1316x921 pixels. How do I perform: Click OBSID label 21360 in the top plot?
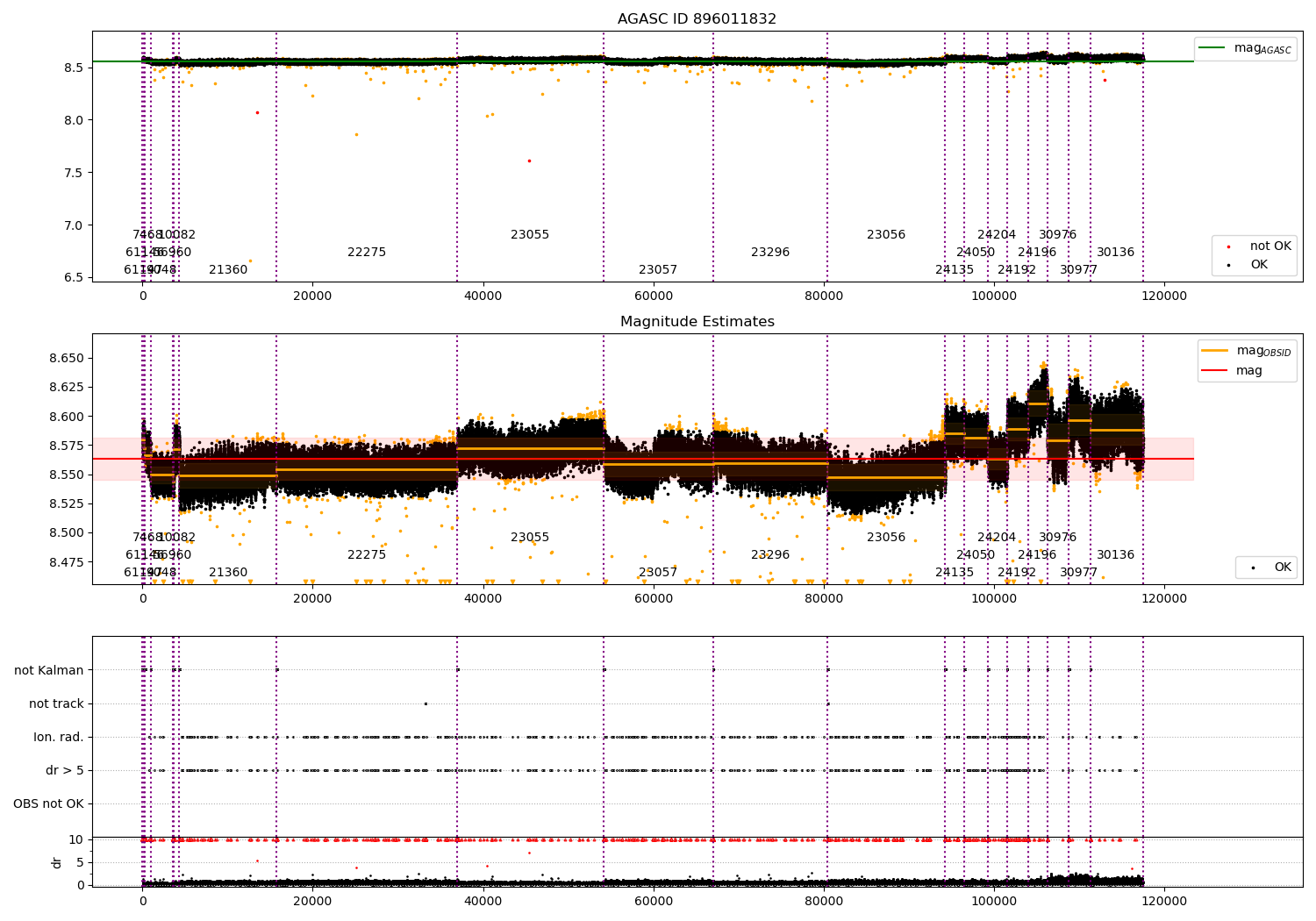coord(228,270)
